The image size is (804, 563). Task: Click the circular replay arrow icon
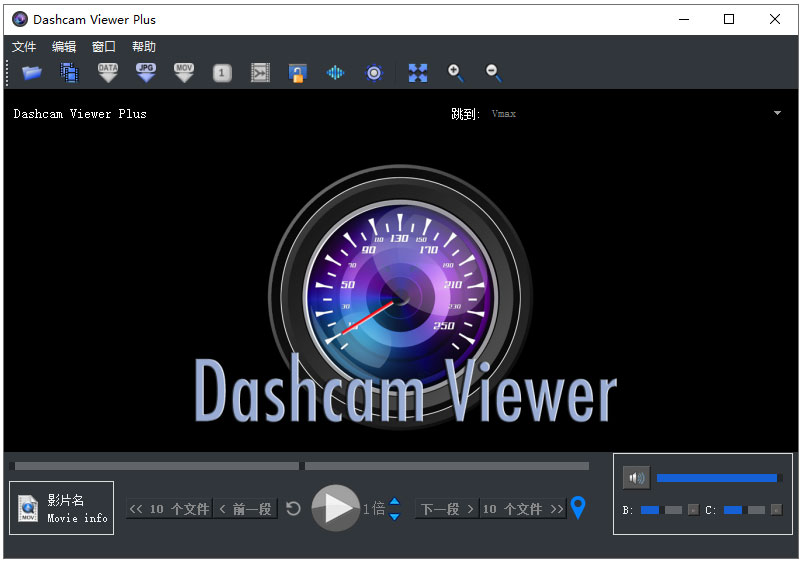point(293,509)
